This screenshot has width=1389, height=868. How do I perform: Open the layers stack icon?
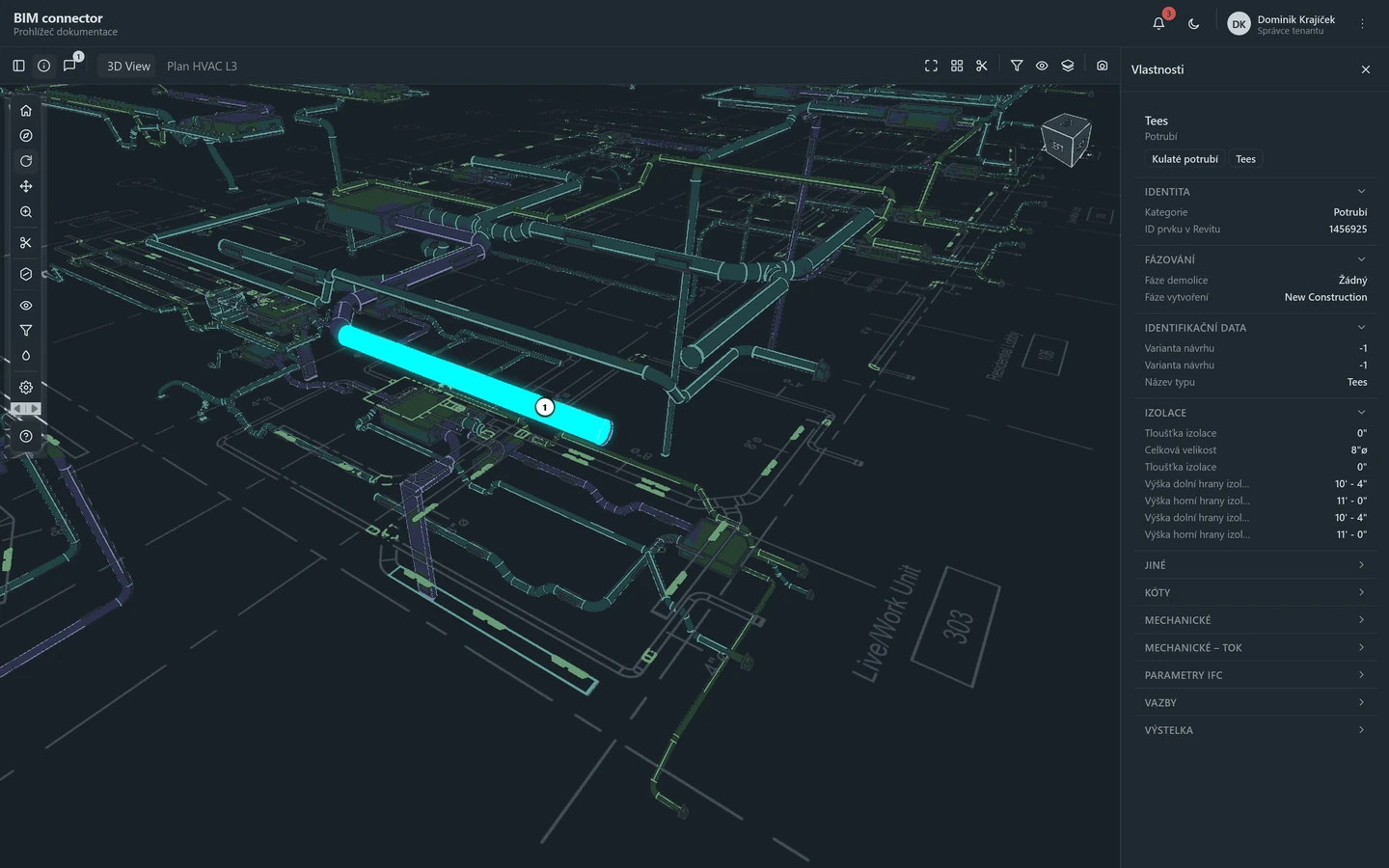(x=1068, y=66)
